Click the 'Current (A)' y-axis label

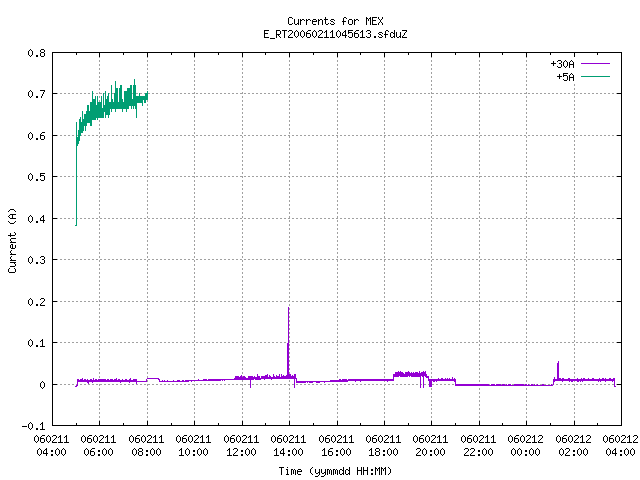(x=12, y=241)
